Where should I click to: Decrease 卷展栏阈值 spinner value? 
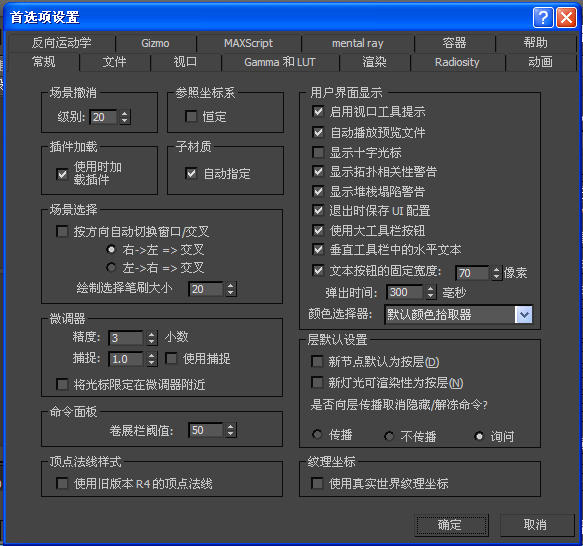pyautogui.click(x=231, y=434)
